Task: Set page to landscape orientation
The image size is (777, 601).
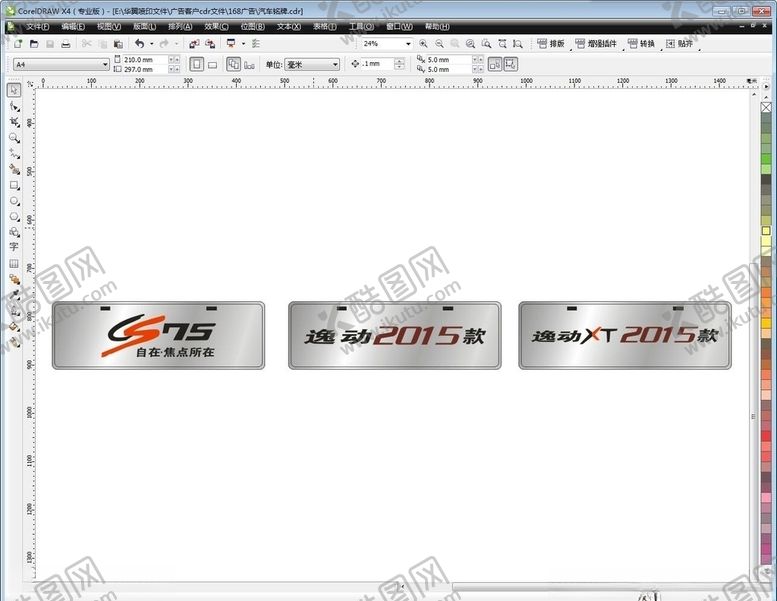Action: 213,64
